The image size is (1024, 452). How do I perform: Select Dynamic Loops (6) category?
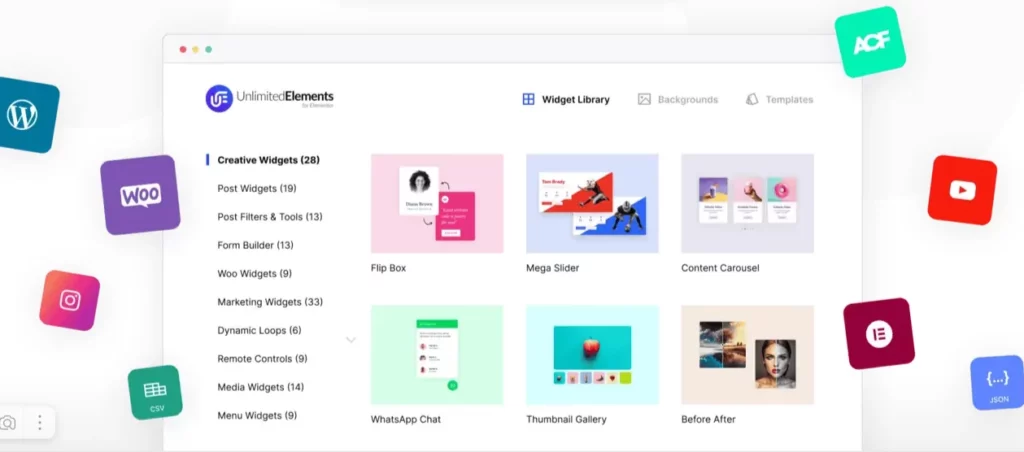point(259,331)
